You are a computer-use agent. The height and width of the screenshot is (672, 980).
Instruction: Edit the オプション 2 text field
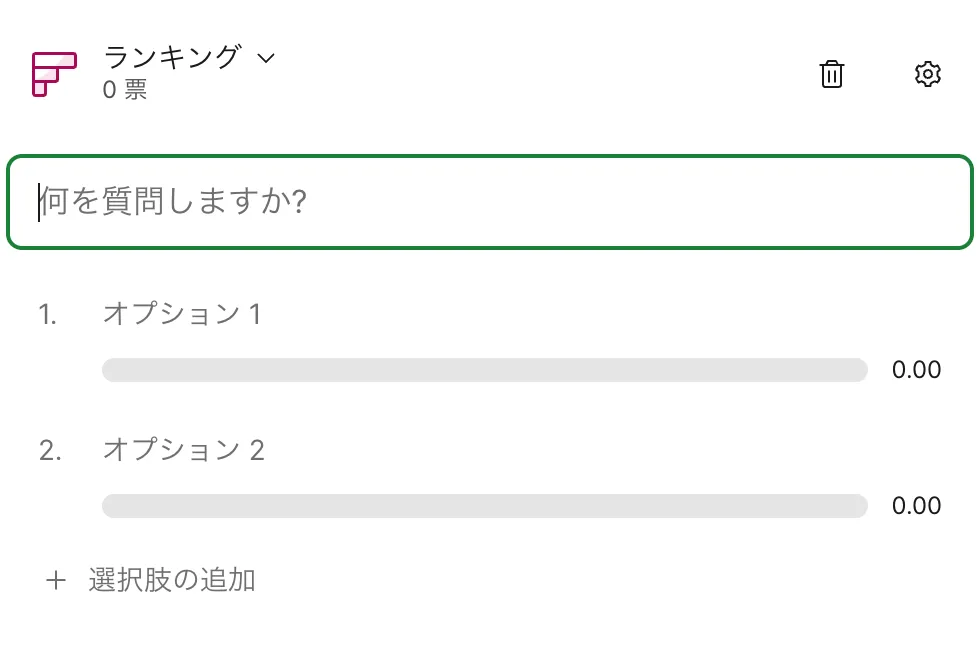tap(183, 450)
